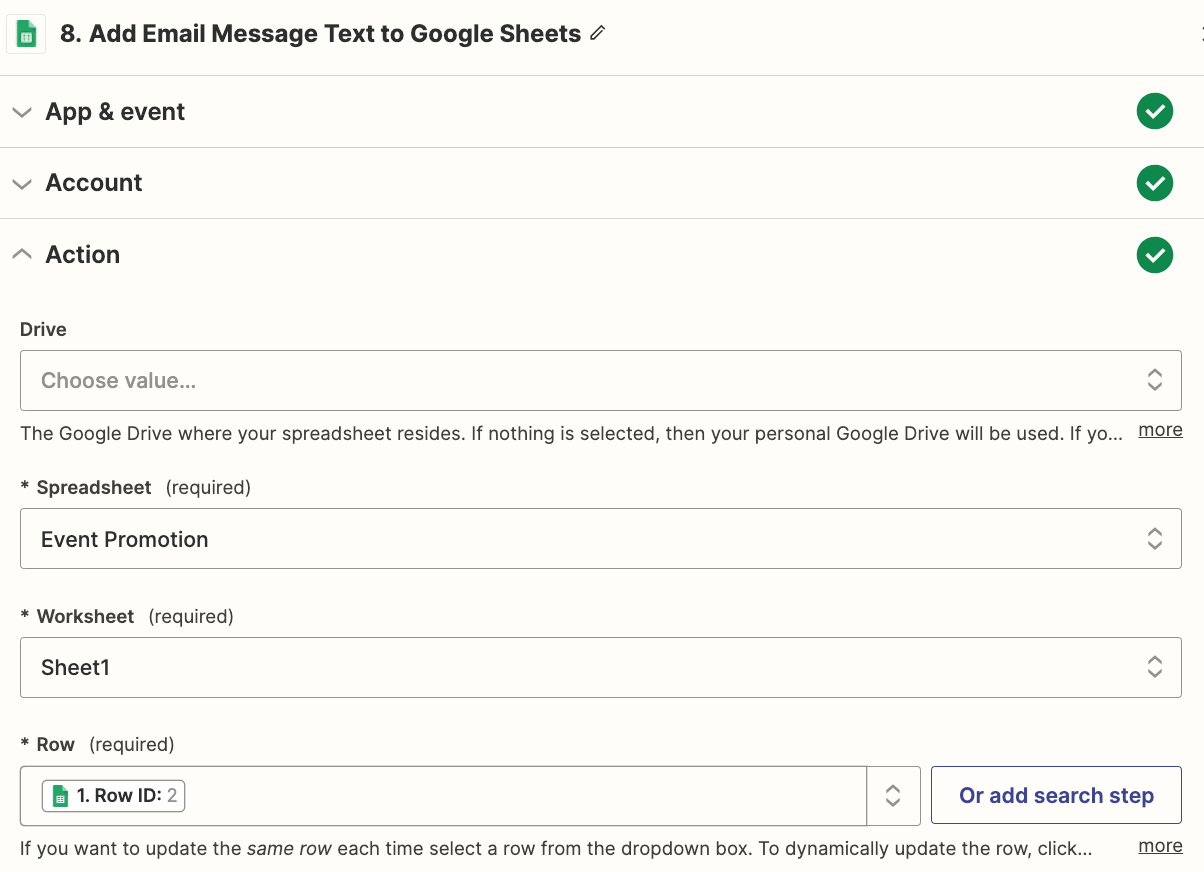Screen dimensions: 1204x872
Task: Click the Row field up-down selector arrows
Action: click(894, 796)
